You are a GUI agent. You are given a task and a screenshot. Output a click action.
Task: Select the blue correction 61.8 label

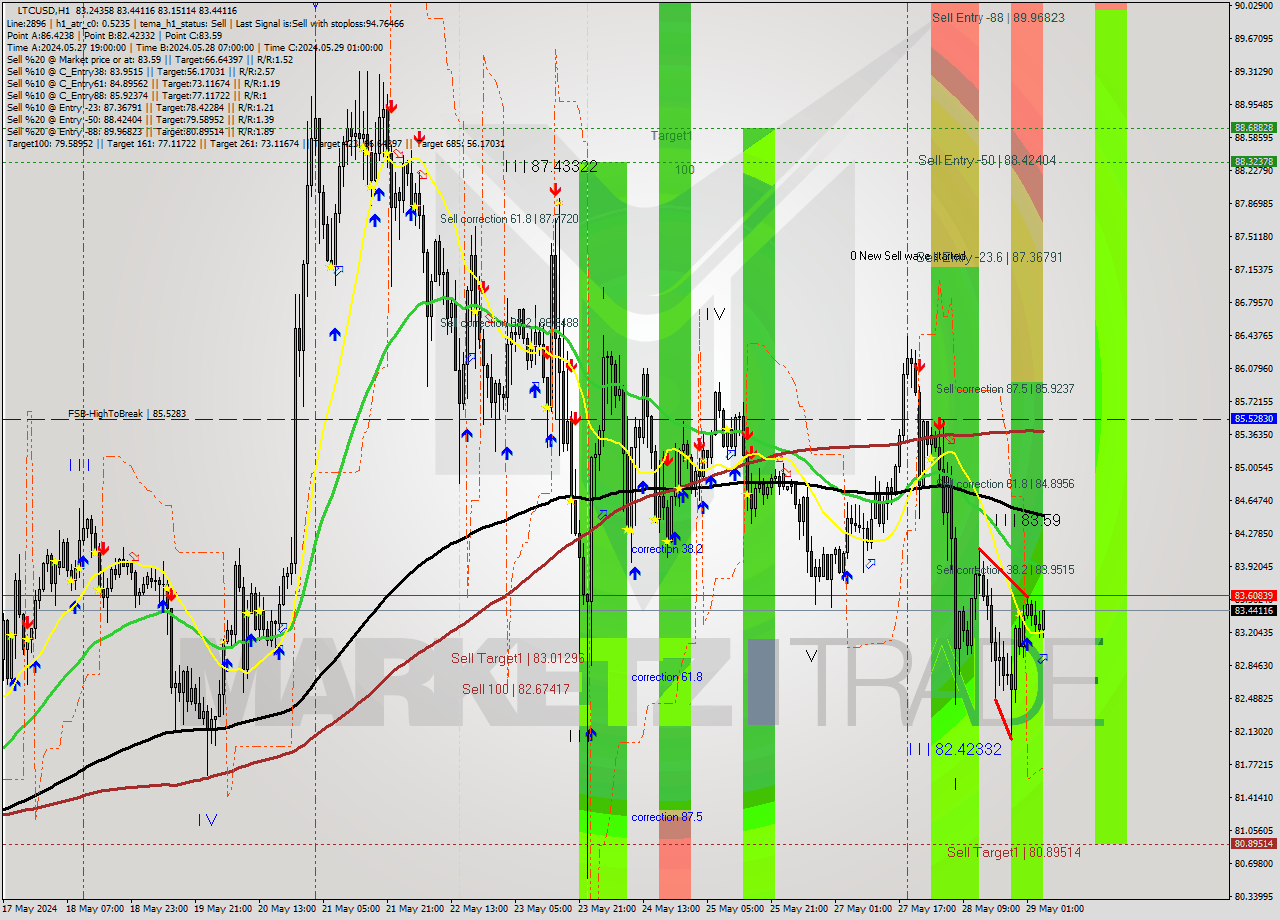pyautogui.click(x=667, y=677)
